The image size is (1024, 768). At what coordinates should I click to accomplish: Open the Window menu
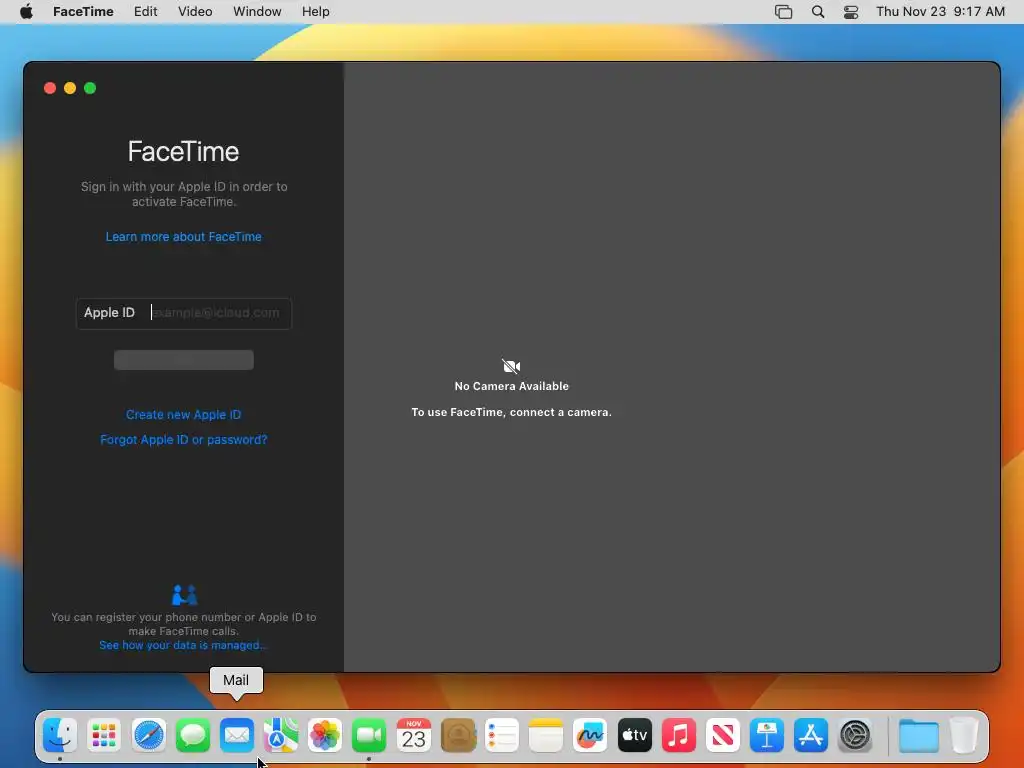[257, 12]
